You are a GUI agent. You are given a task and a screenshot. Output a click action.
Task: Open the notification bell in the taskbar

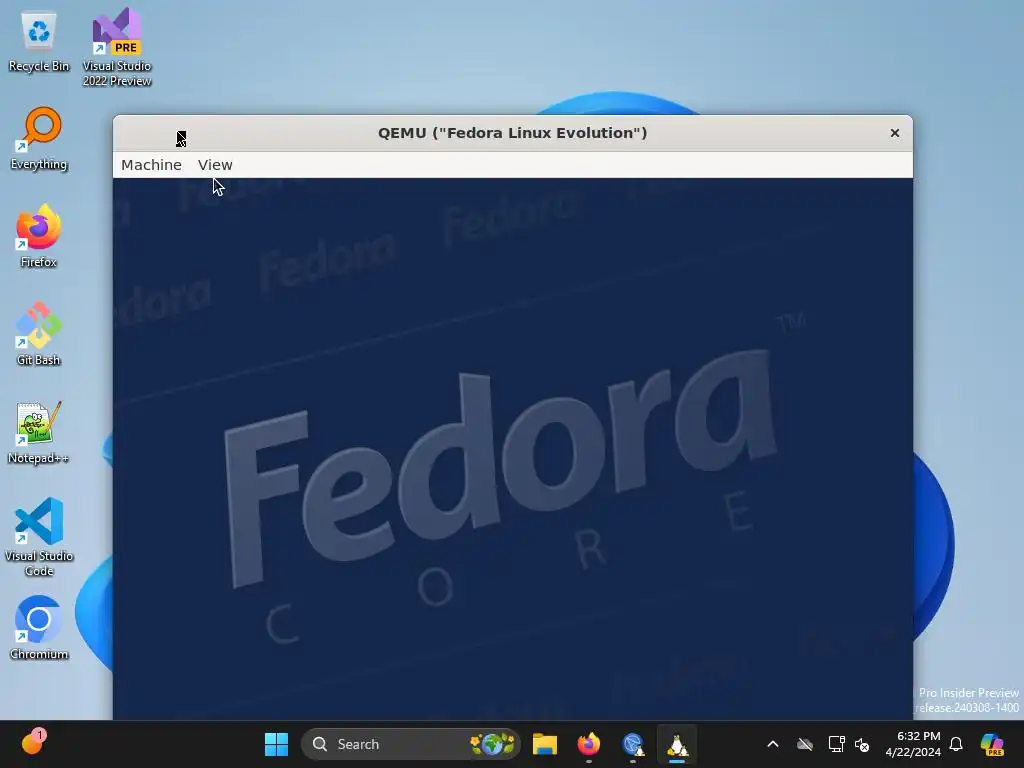(x=956, y=744)
